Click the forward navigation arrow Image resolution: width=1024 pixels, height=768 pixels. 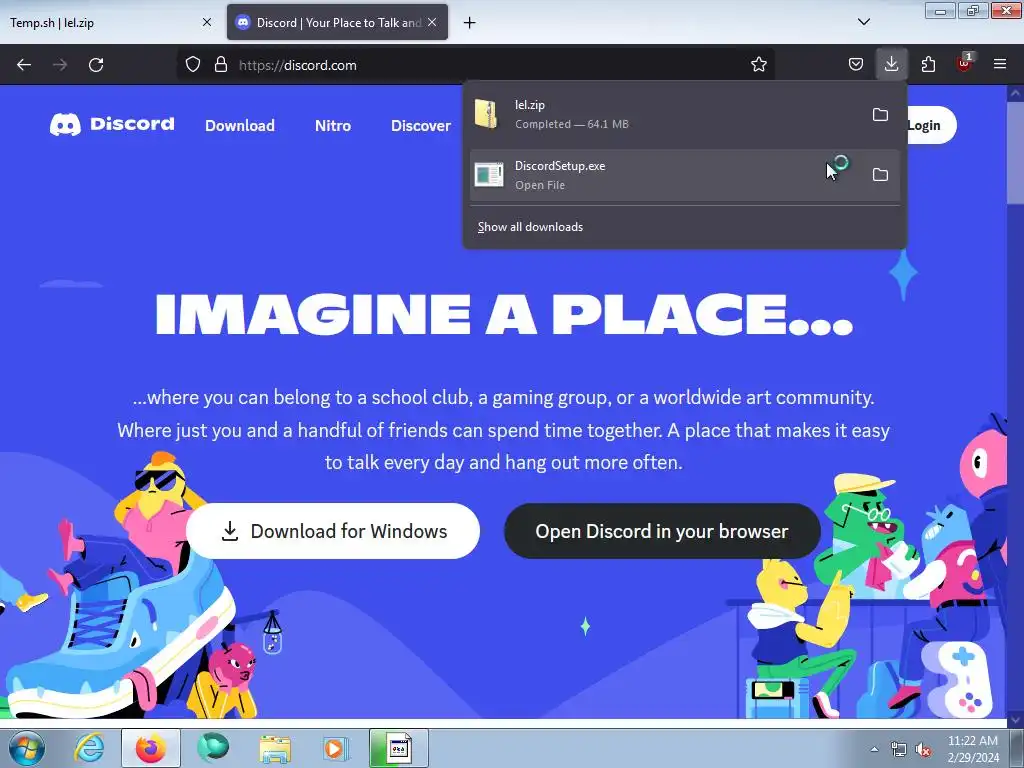tap(60, 65)
